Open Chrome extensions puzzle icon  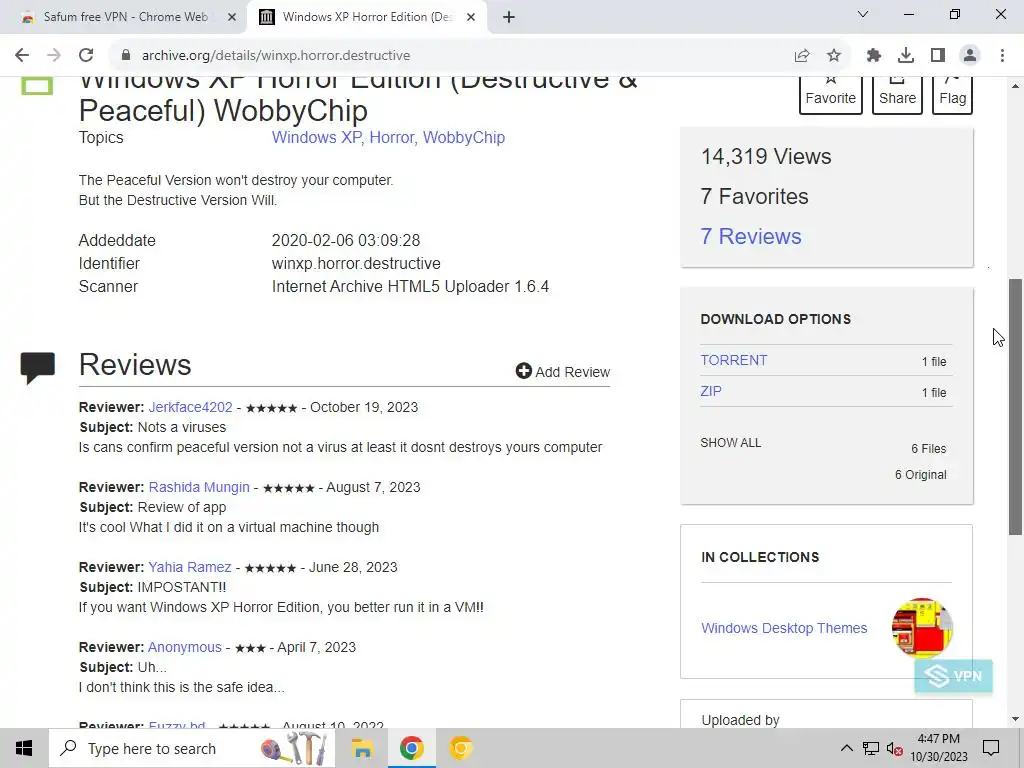point(874,56)
